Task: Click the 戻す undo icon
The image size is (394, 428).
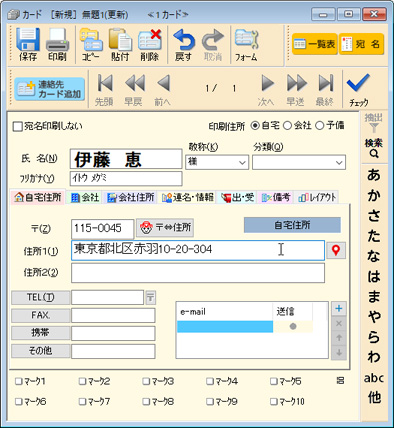Action: 184,45
